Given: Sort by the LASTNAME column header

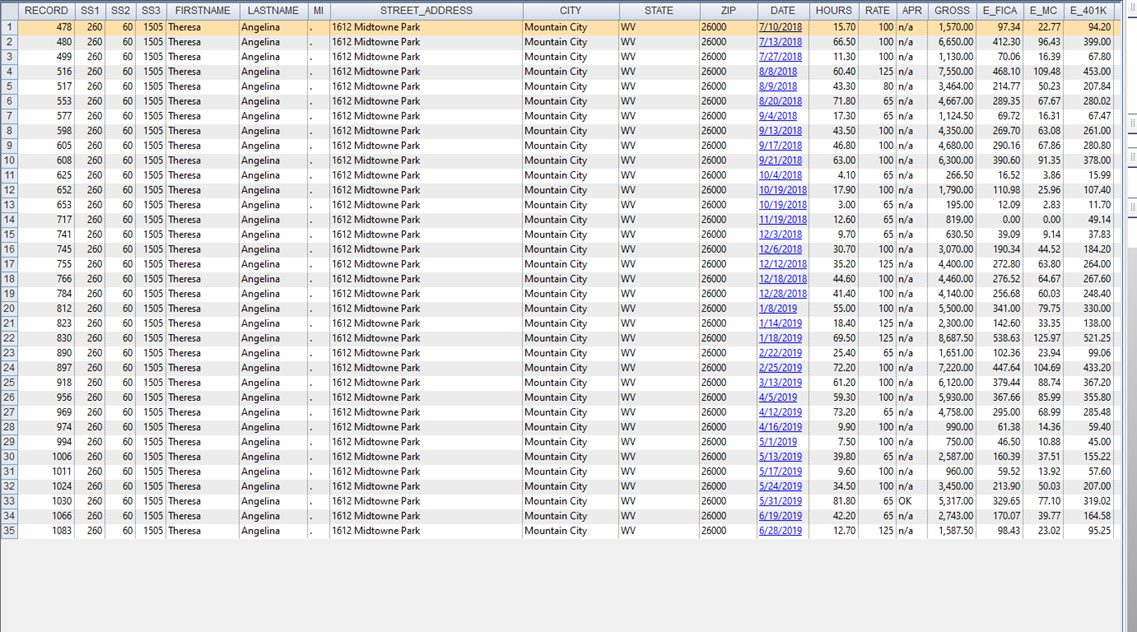Looking at the screenshot, I should click(x=273, y=10).
